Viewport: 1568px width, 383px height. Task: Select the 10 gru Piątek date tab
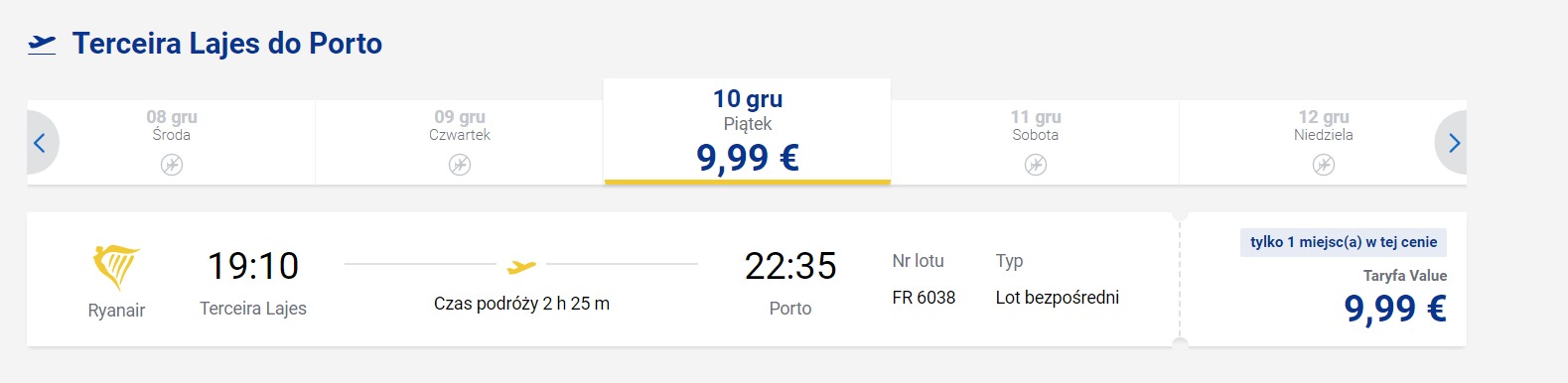click(x=747, y=132)
